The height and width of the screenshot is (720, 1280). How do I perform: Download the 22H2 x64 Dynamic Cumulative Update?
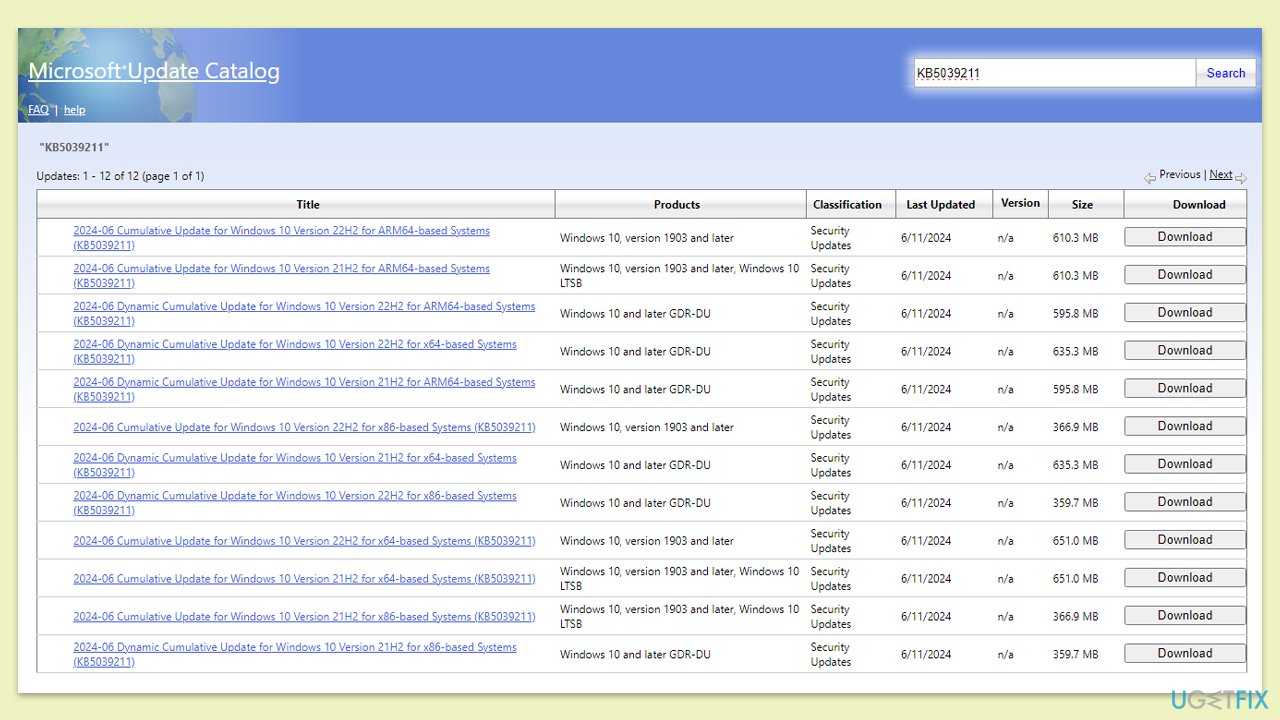coord(1185,351)
